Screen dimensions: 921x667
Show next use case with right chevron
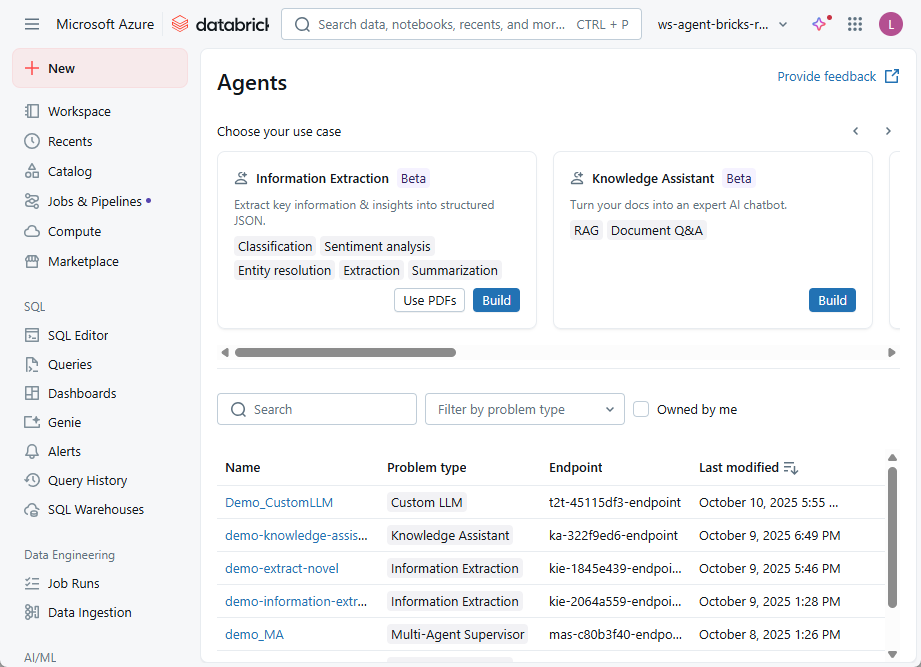(x=887, y=131)
